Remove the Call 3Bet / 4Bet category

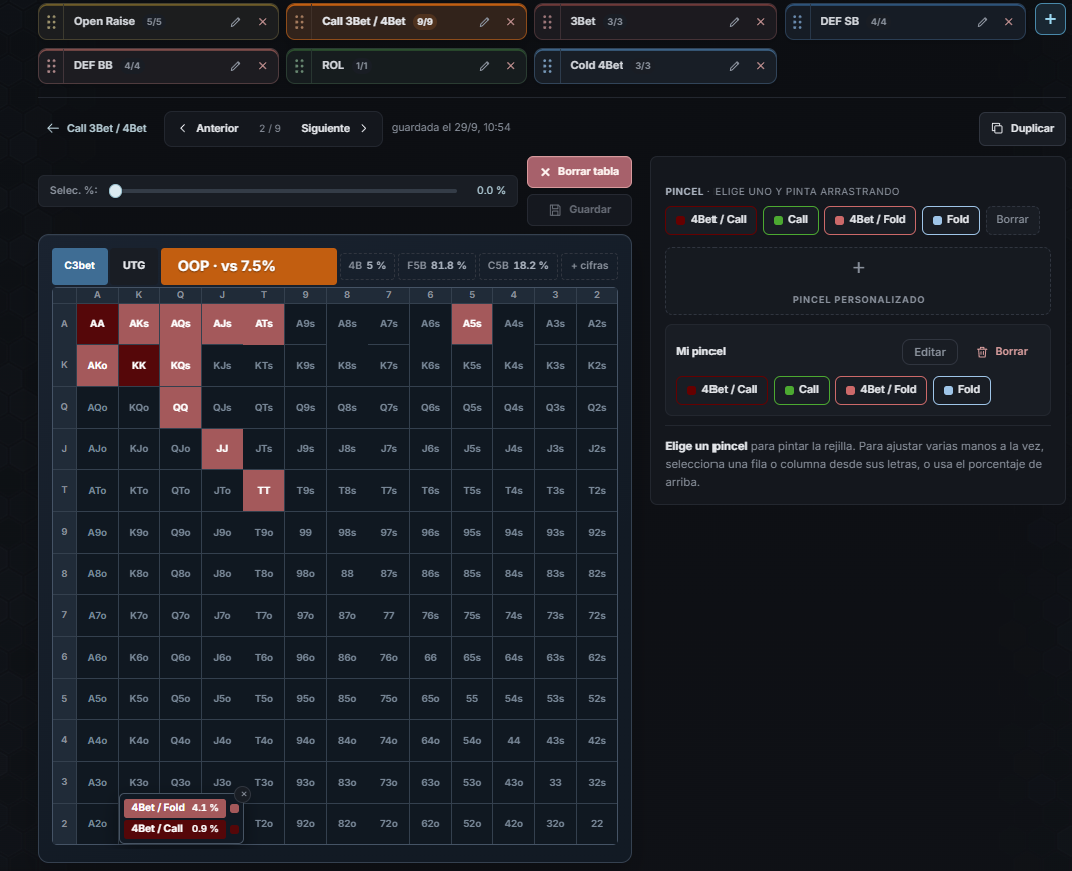511,22
